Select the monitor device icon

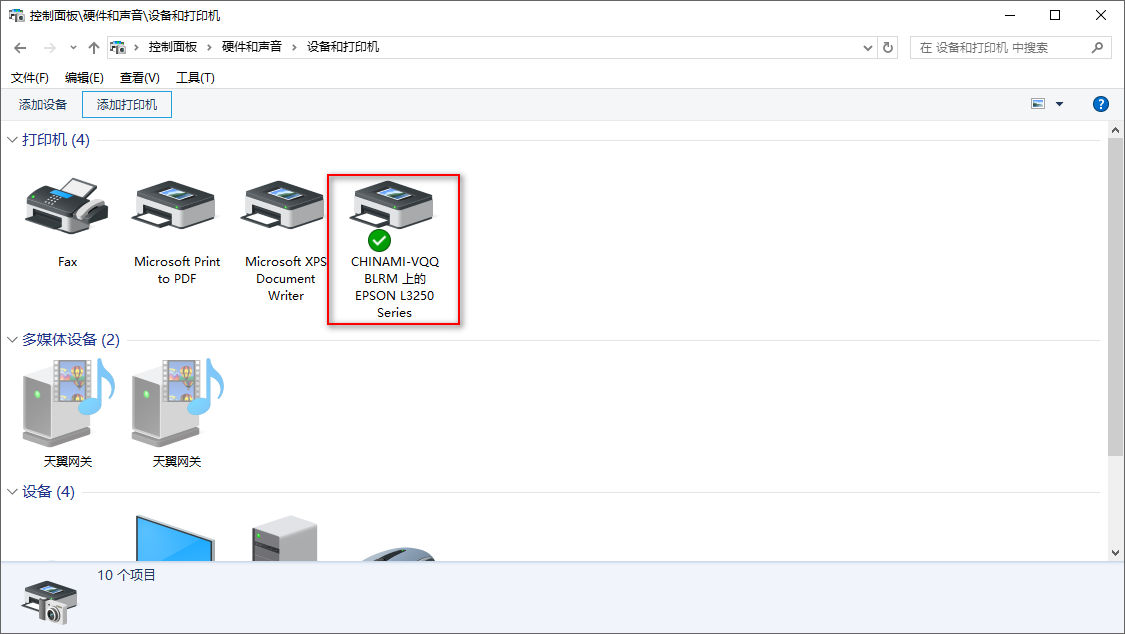[175, 538]
